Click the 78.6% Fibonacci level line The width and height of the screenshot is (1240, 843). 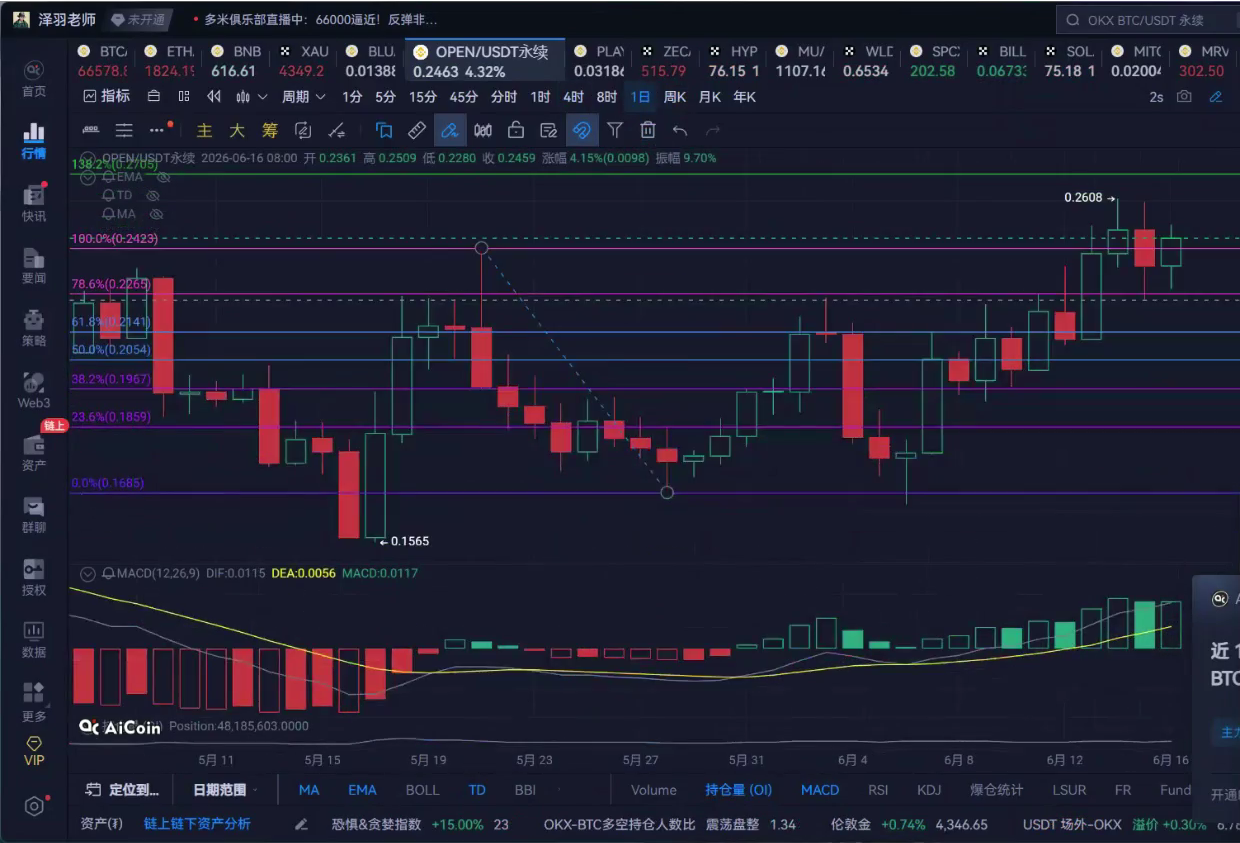(x=655, y=294)
